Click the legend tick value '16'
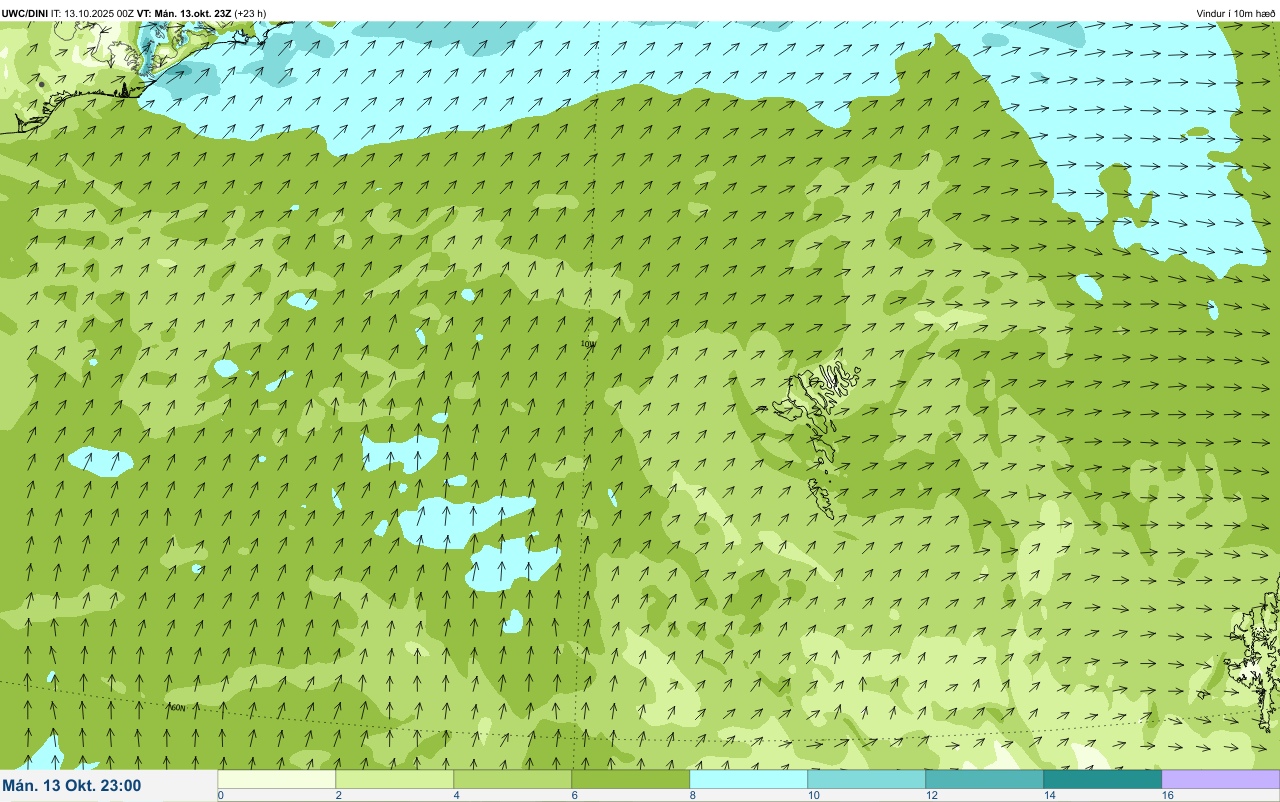This screenshot has width=1280, height=802. coord(1168,795)
